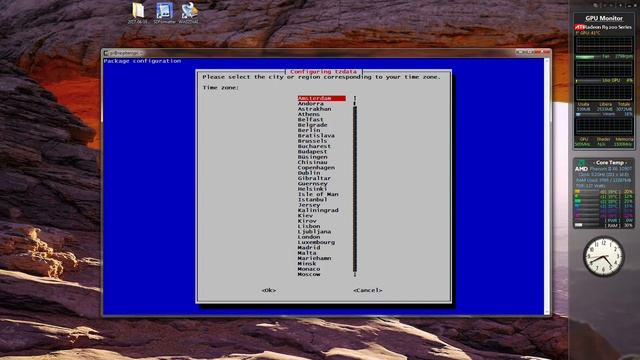Select Gibraltar from the list

[x=314, y=178]
